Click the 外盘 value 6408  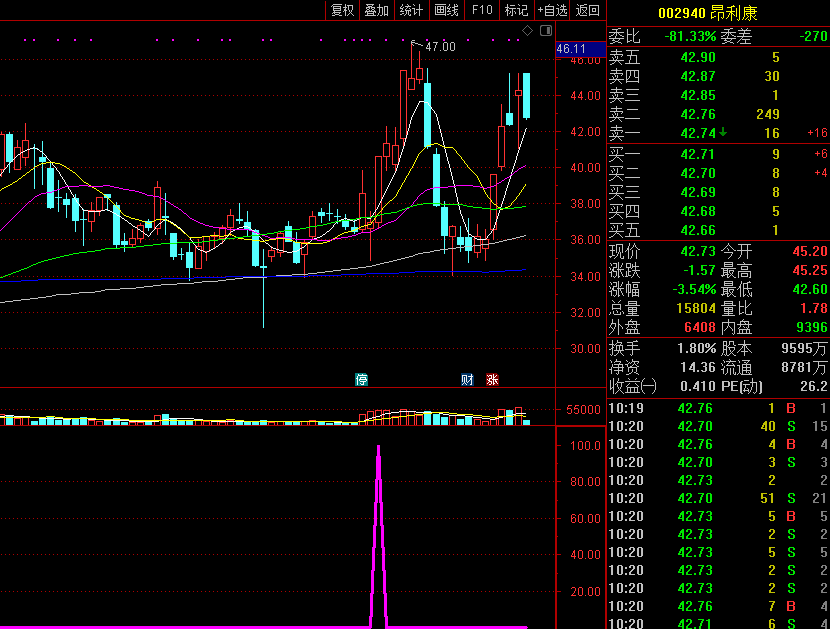[700, 327]
